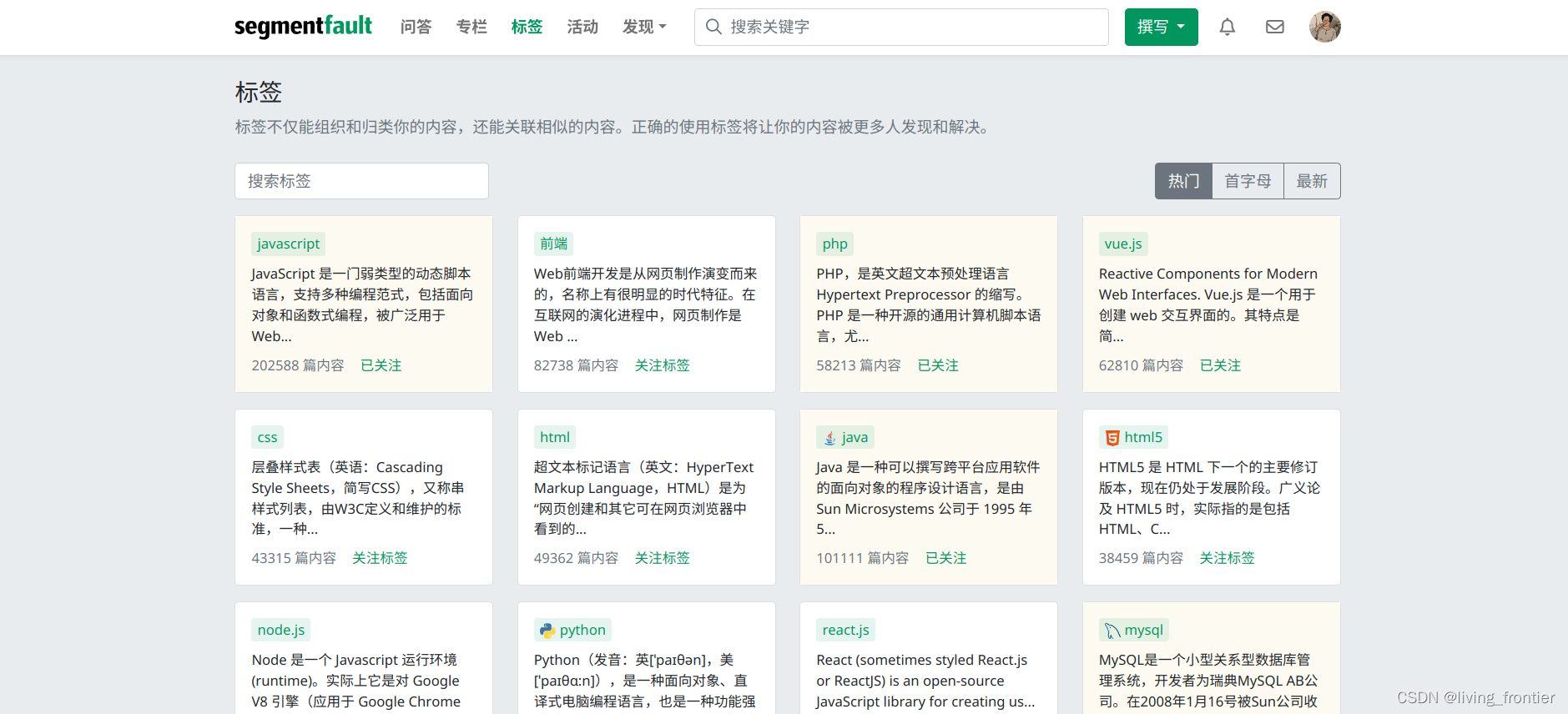This screenshot has width=1568, height=714.
Task: Go to the 专栏 columns section
Action: 471,27
